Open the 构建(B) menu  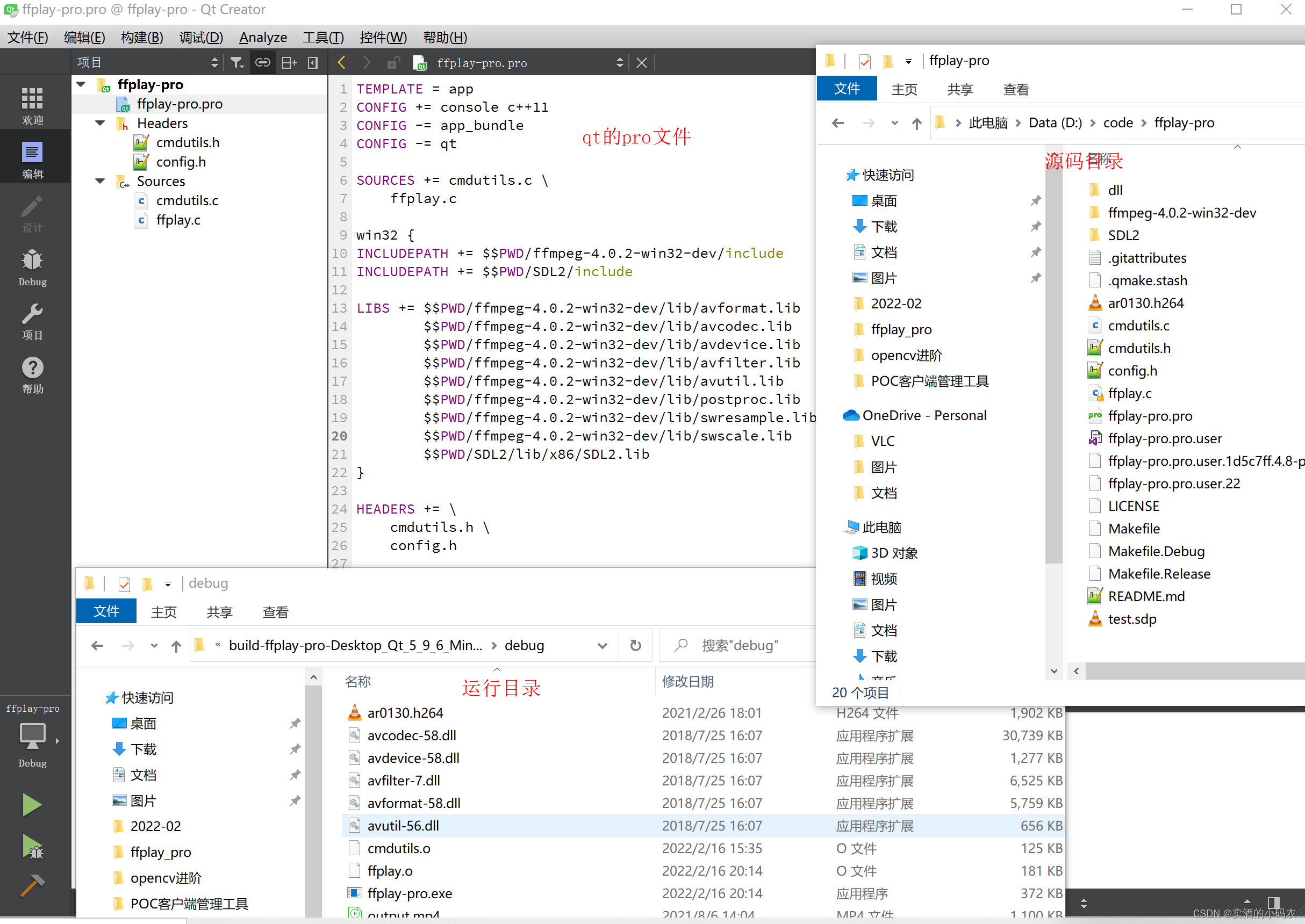tap(142, 38)
